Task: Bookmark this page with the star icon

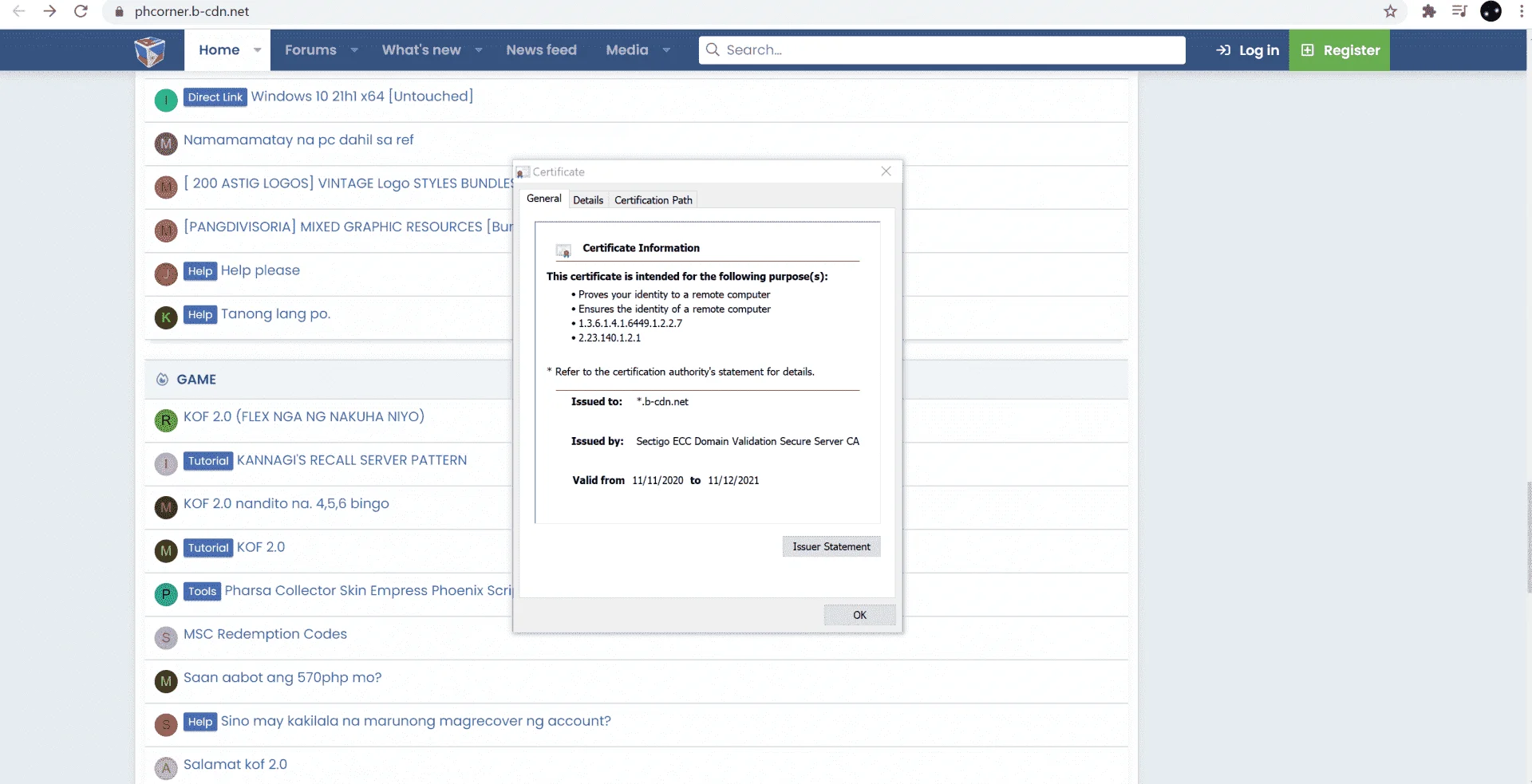Action: pos(1390,11)
